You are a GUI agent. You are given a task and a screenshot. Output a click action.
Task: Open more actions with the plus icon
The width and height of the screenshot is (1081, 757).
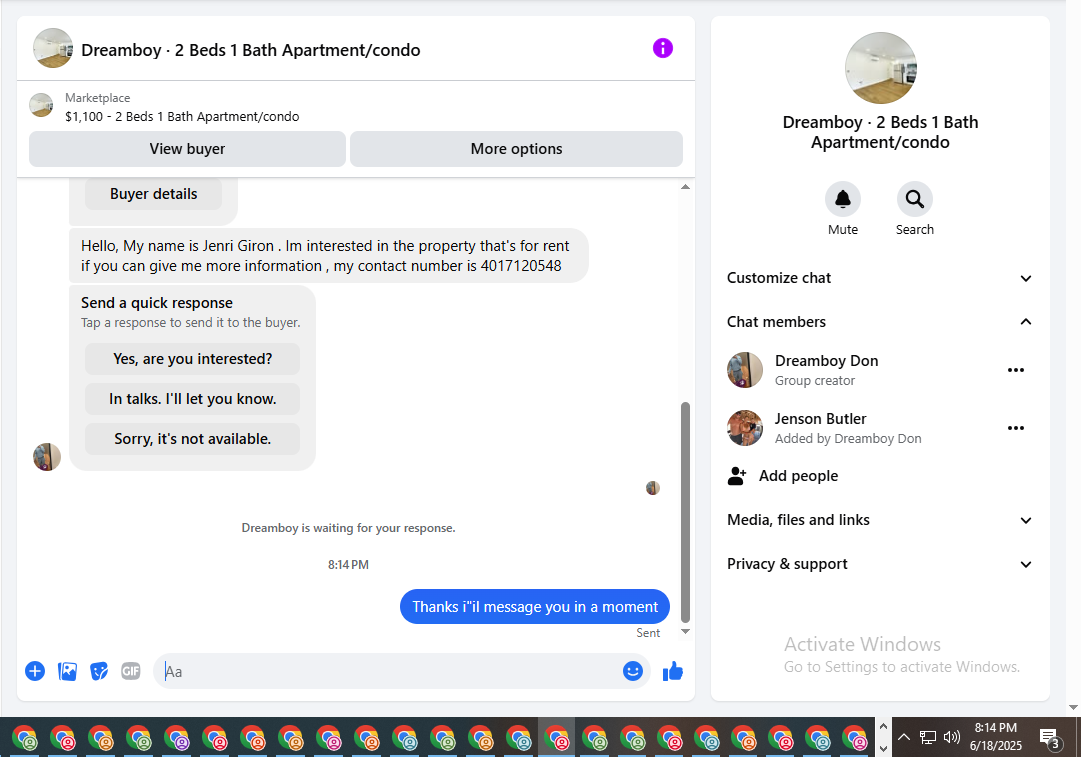click(35, 671)
